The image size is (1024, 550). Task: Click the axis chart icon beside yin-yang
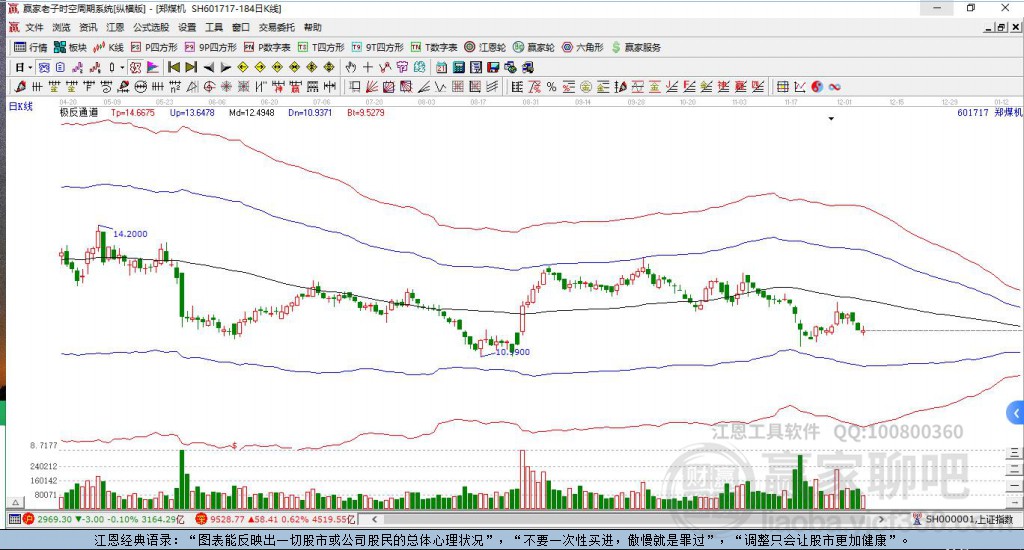click(800, 87)
